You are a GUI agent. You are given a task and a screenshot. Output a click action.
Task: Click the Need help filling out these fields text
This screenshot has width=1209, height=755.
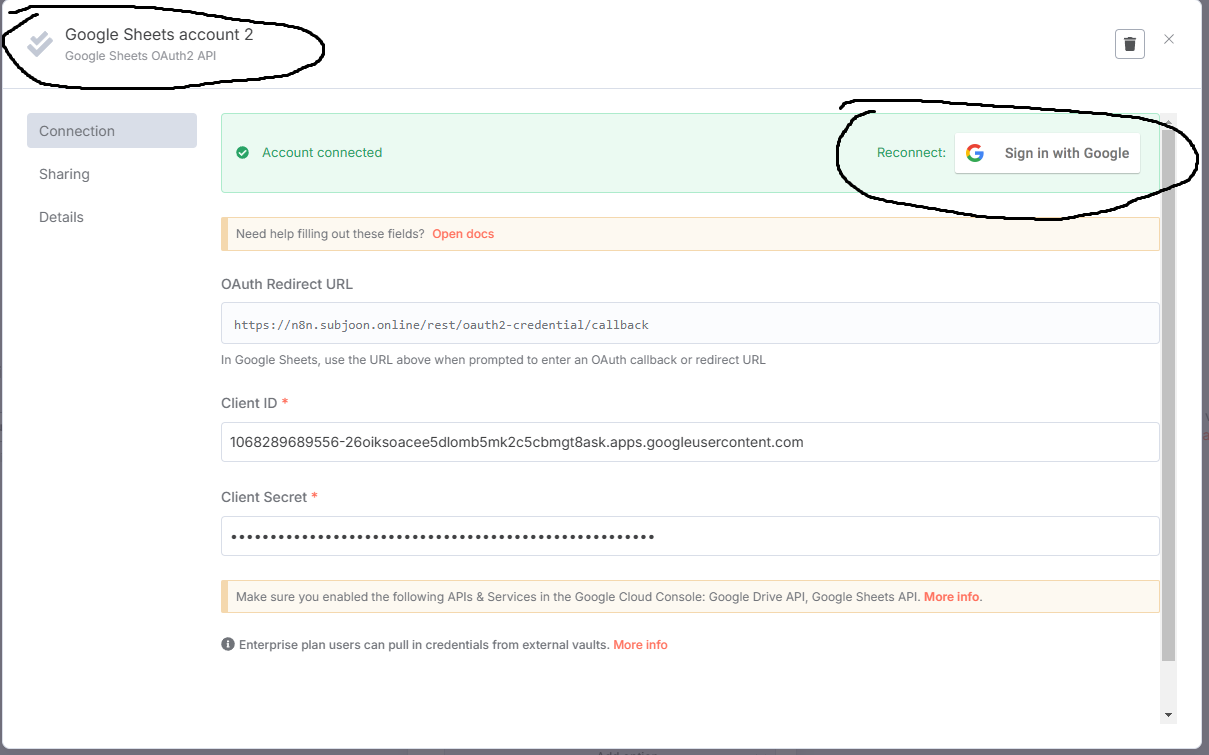pyautogui.click(x=330, y=234)
